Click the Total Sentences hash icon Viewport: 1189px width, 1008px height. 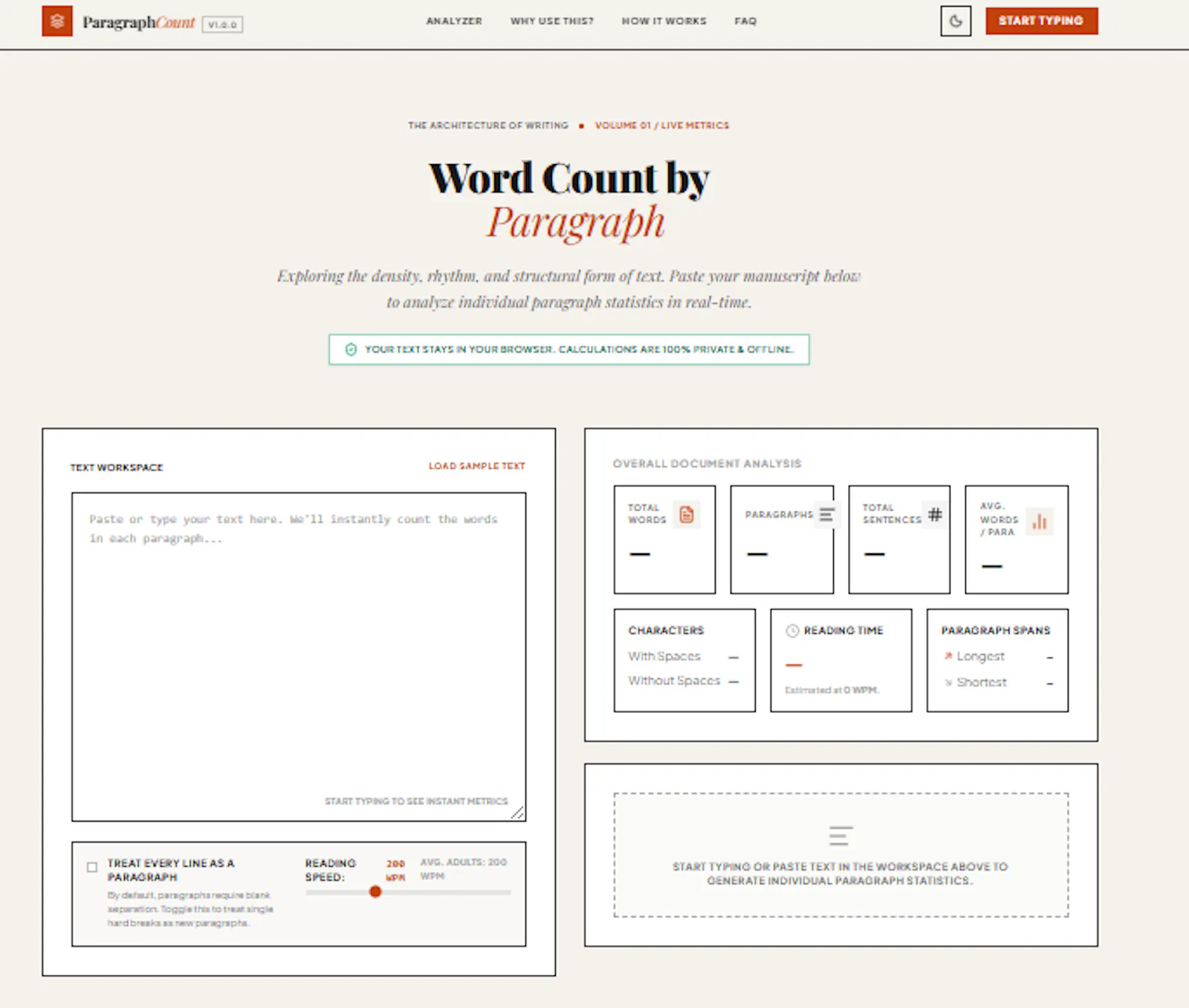point(936,514)
